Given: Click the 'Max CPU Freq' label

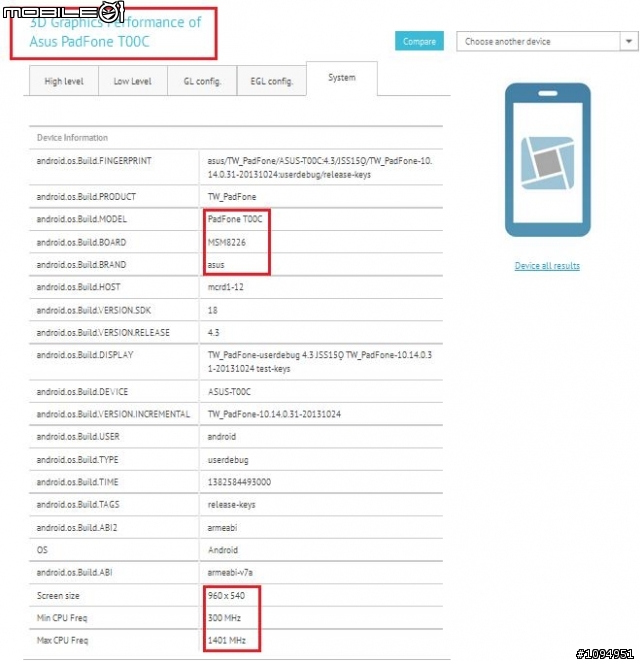Looking at the screenshot, I should tap(62, 640).
